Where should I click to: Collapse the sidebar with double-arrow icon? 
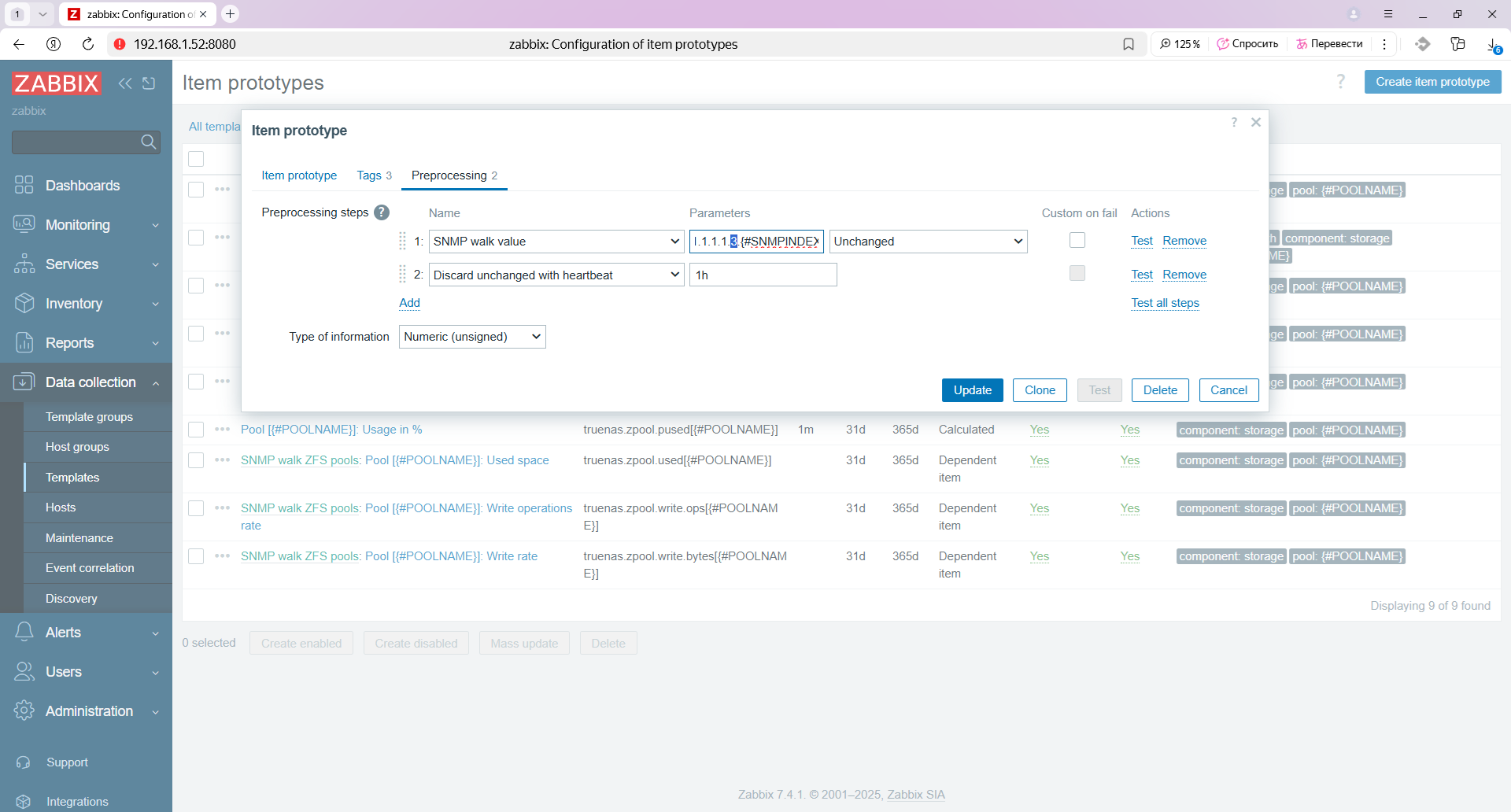(x=125, y=83)
